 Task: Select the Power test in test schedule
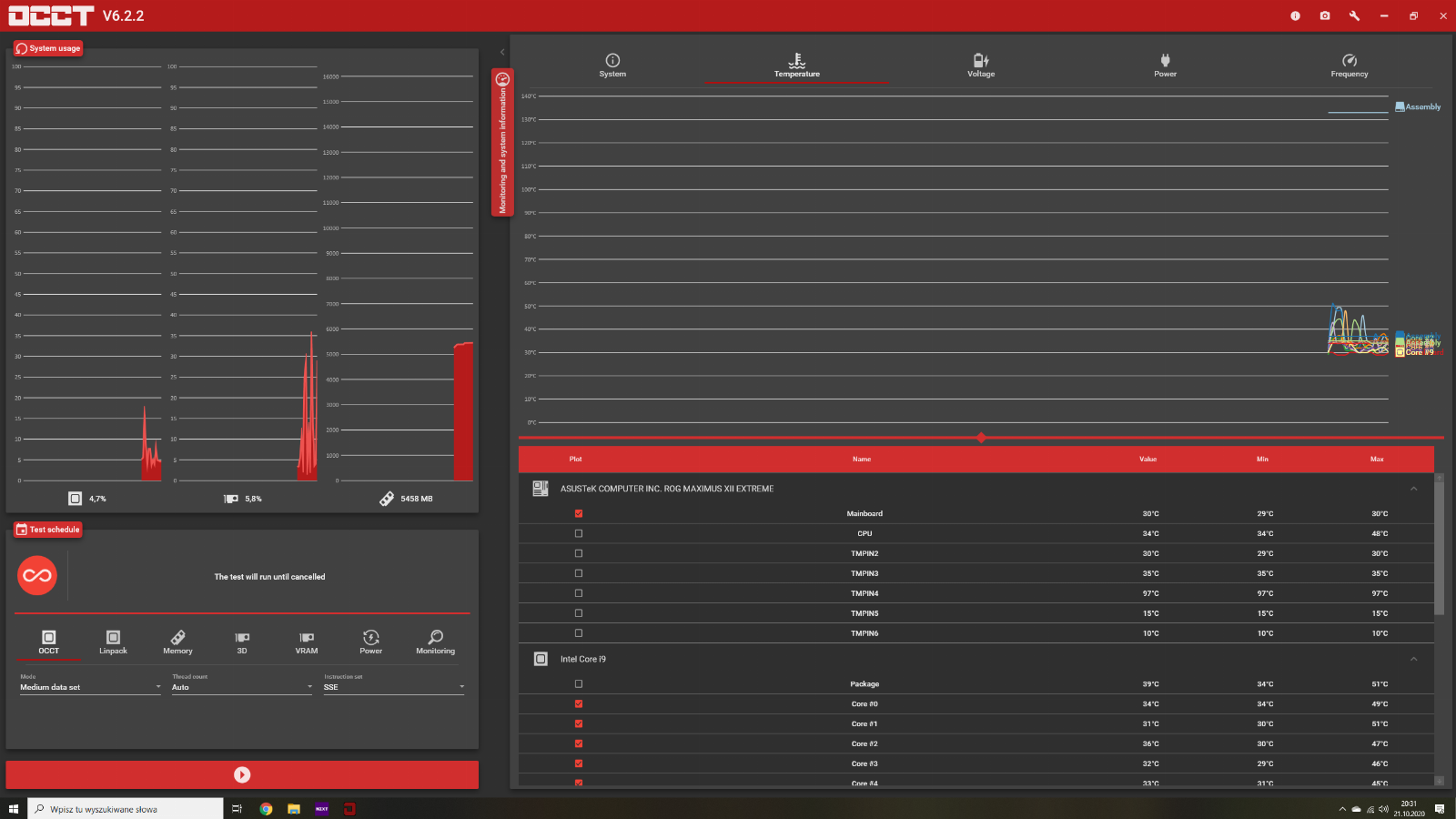click(x=371, y=642)
